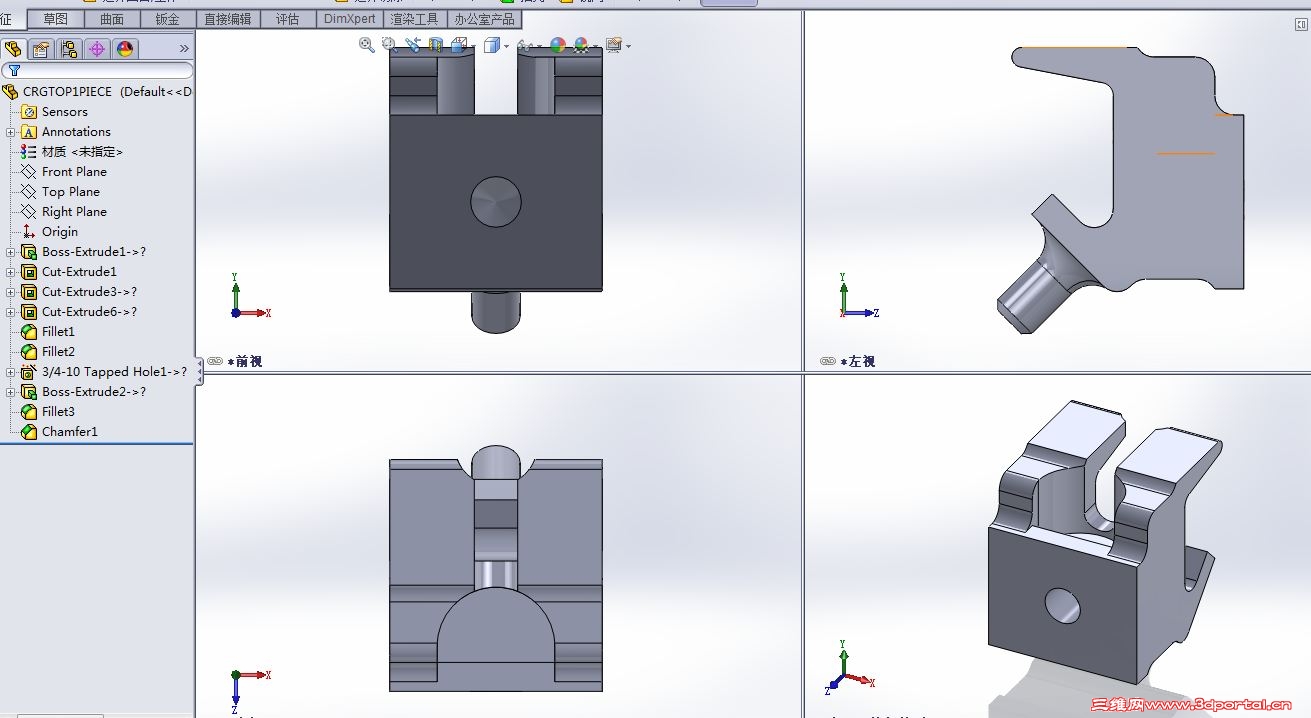The width and height of the screenshot is (1311, 718).
Task: Expand the Cut-Extrude6 feature node
Action: coord(11,312)
